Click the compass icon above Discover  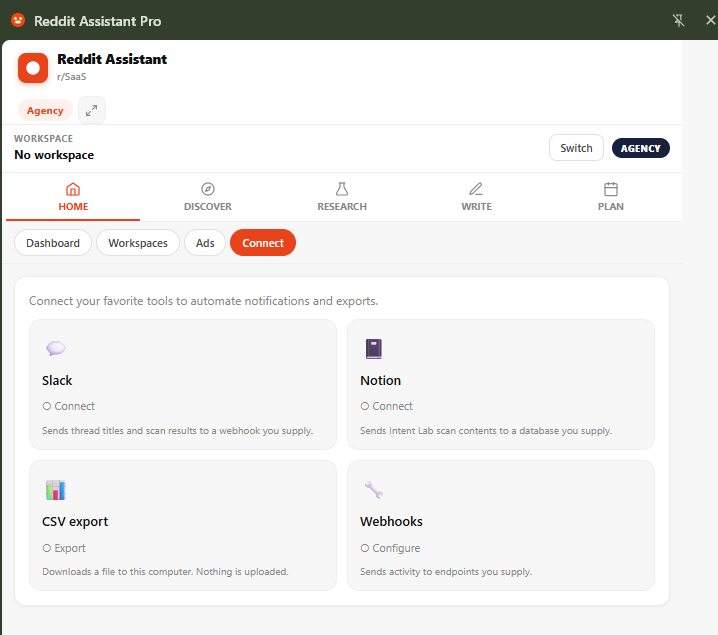coord(208,189)
